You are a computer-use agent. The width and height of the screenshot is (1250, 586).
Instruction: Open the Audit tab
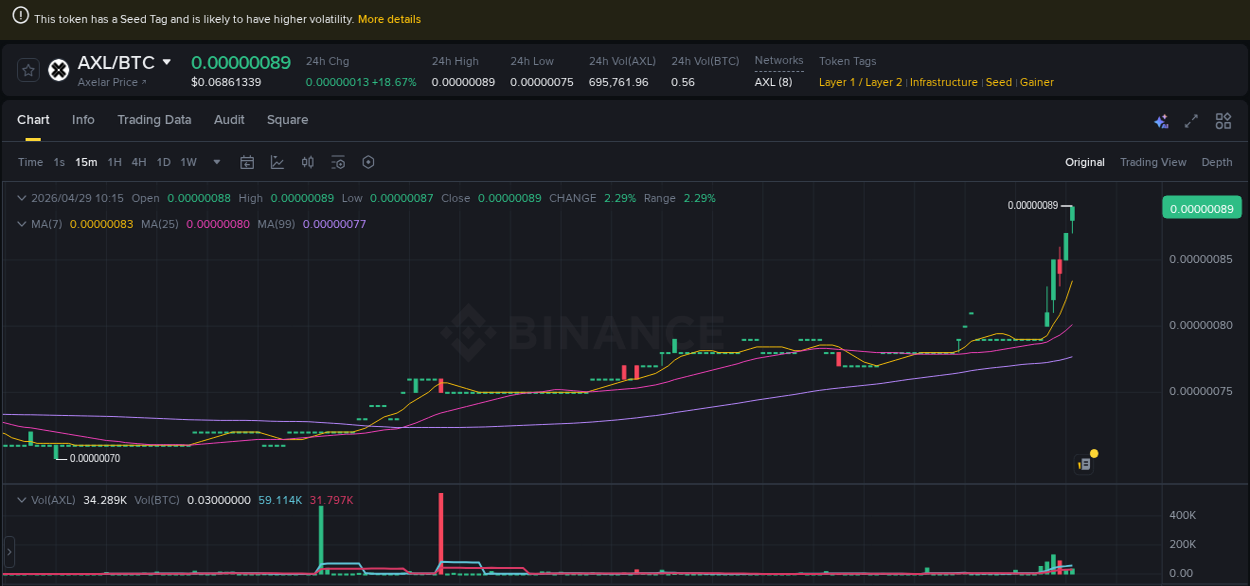click(x=229, y=120)
